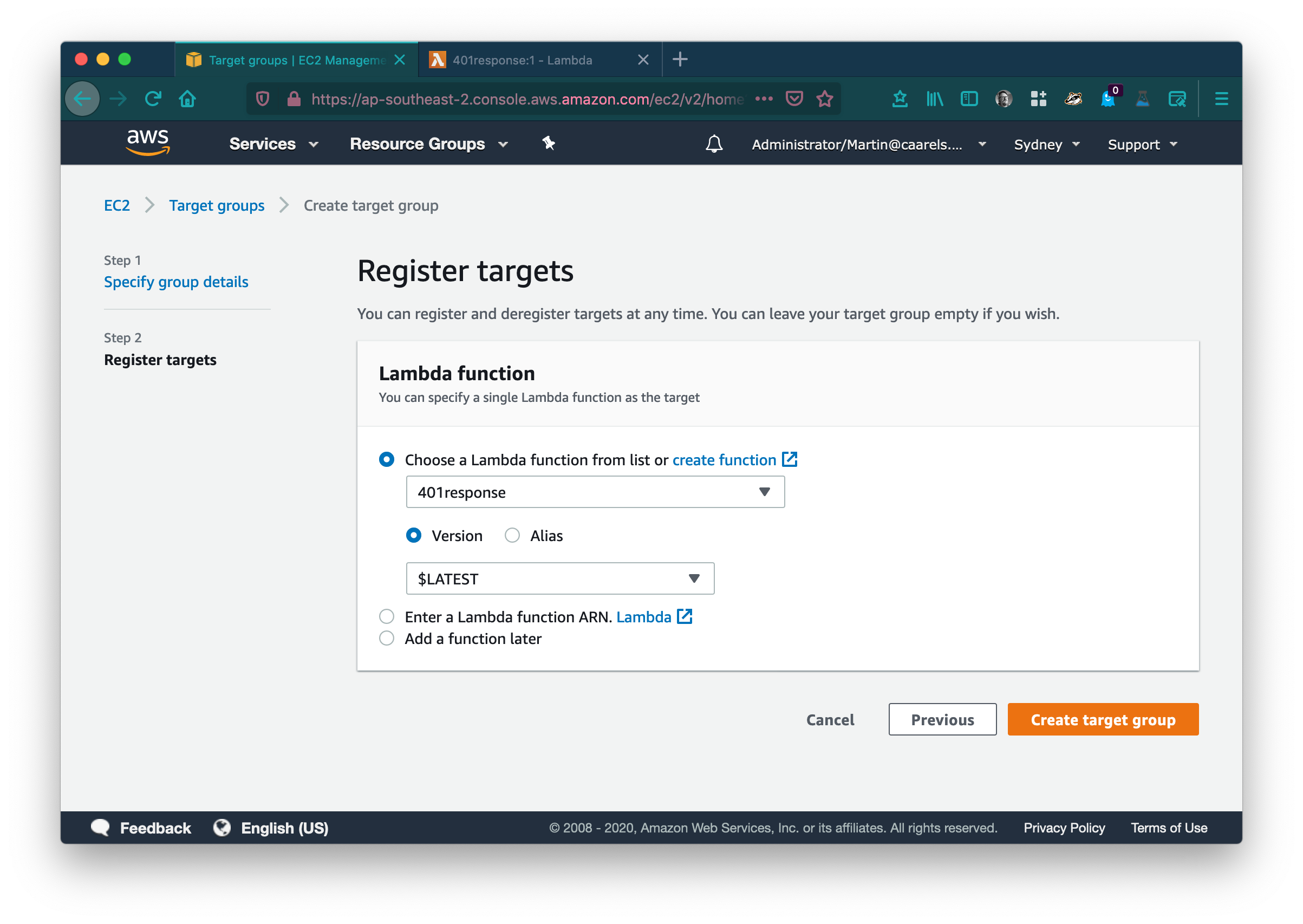The width and height of the screenshot is (1303, 924).
Task: Open the 401response function dropdown
Action: [595, 492]
